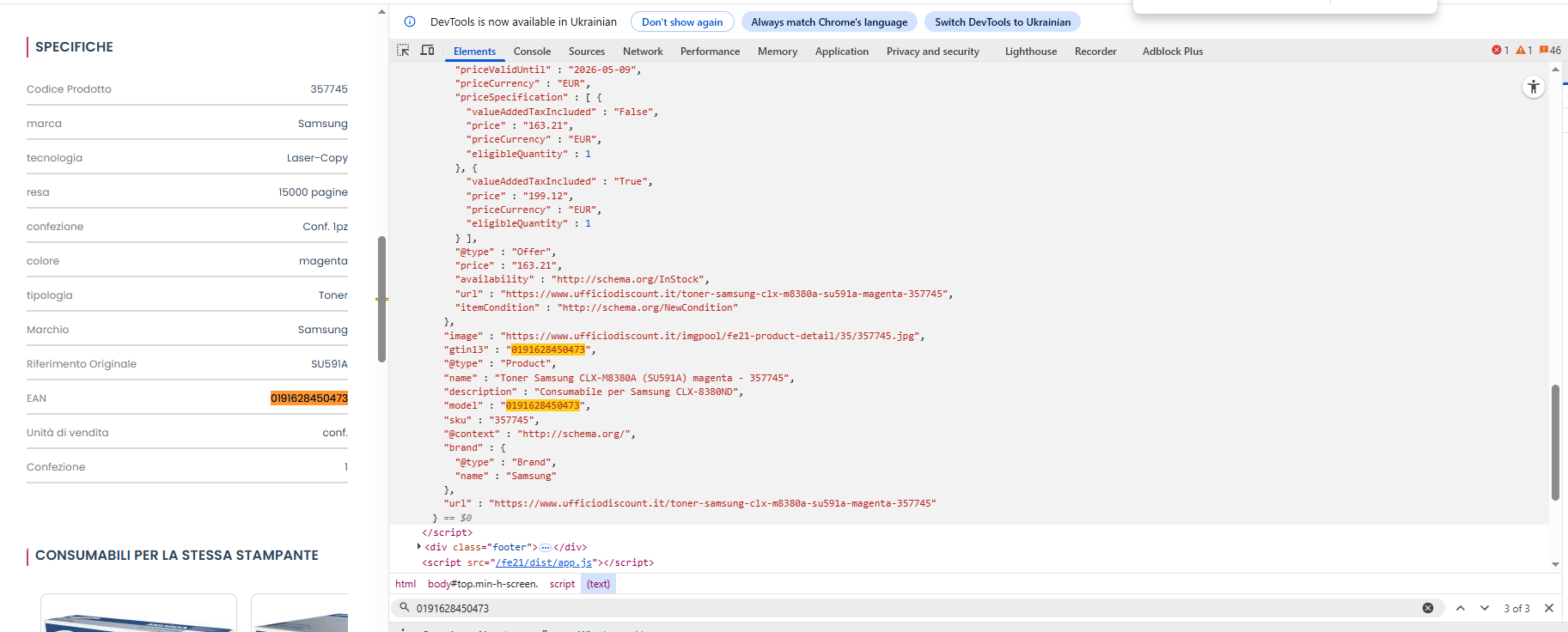1568x632 pixels.
Task: Click the DevTools elements panel scrollbar thumb
Action: coord(1555,442)
